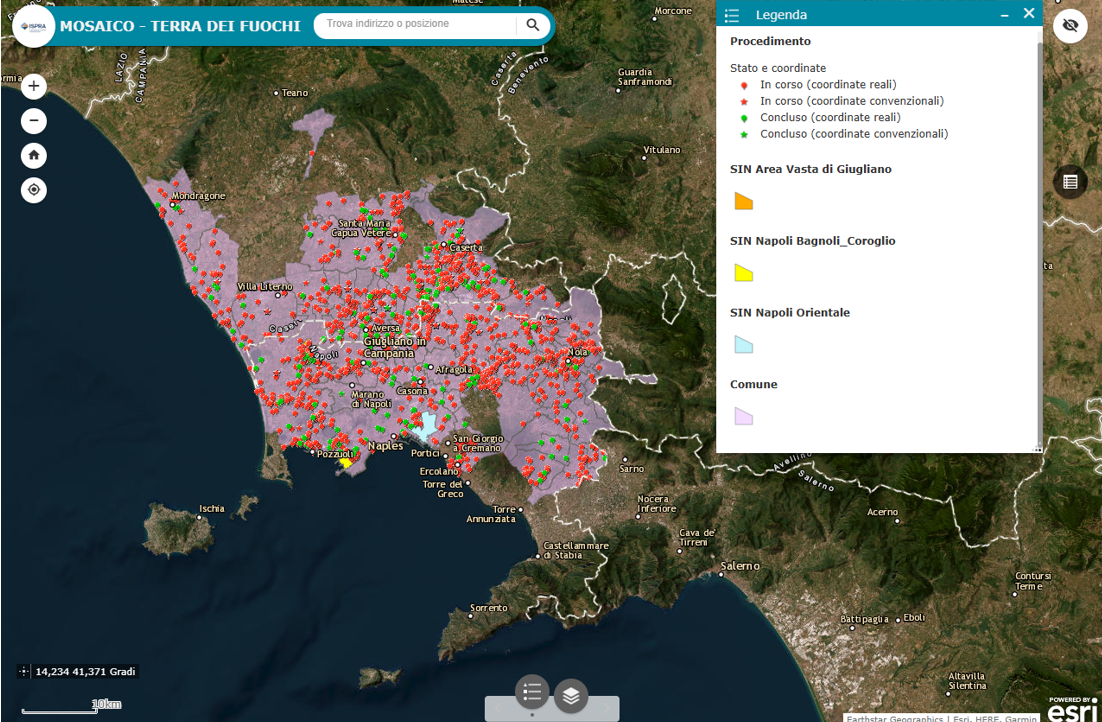Image resolution: width=1102 pixels, height=722 pixels.
Task: Click the Legenda panel list icon
Action: [x=732, y=15]
